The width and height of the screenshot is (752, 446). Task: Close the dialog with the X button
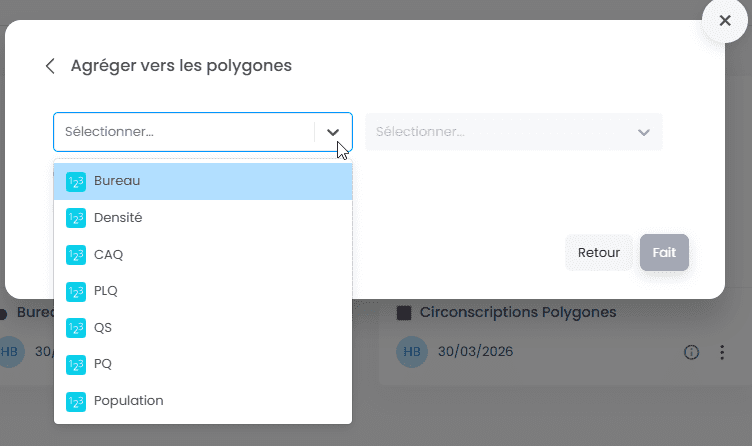pyautogui.click(x=725, y=21)
